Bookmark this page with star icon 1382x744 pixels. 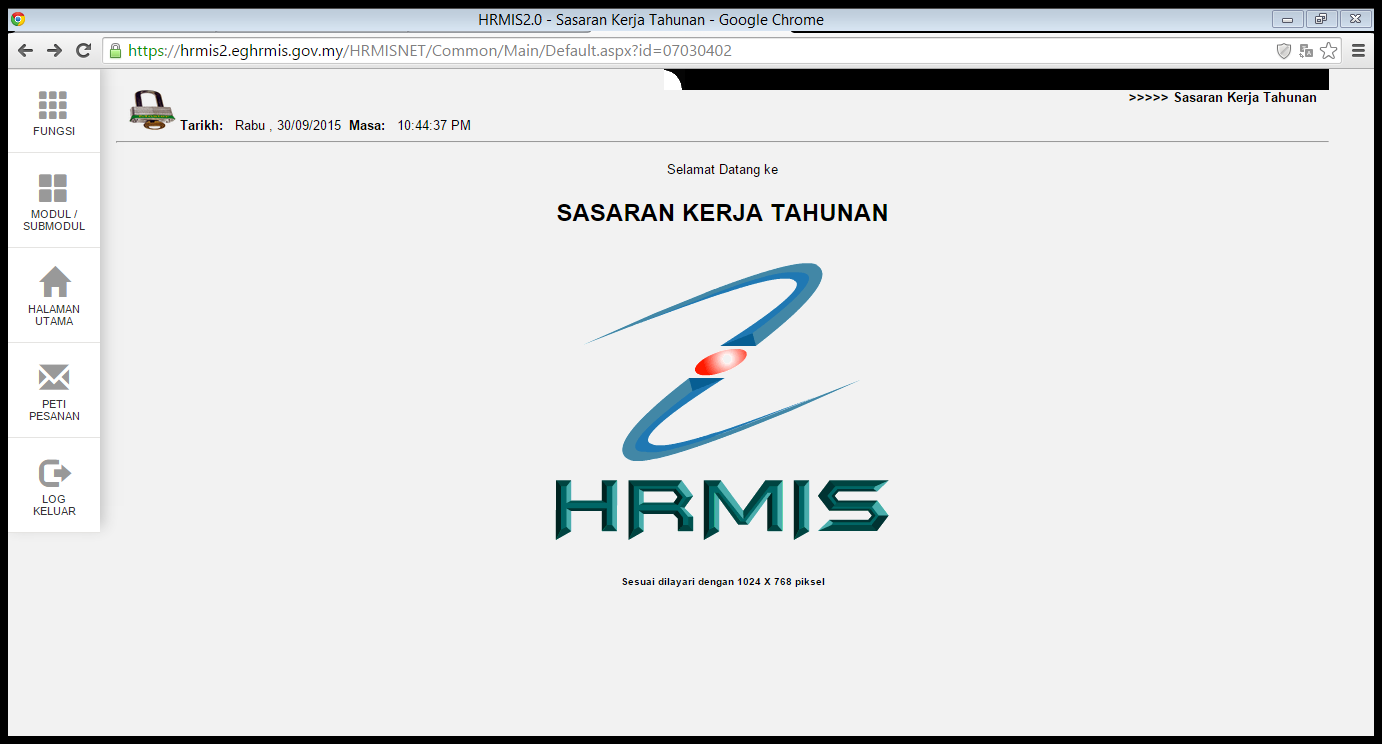[1328, 50]
